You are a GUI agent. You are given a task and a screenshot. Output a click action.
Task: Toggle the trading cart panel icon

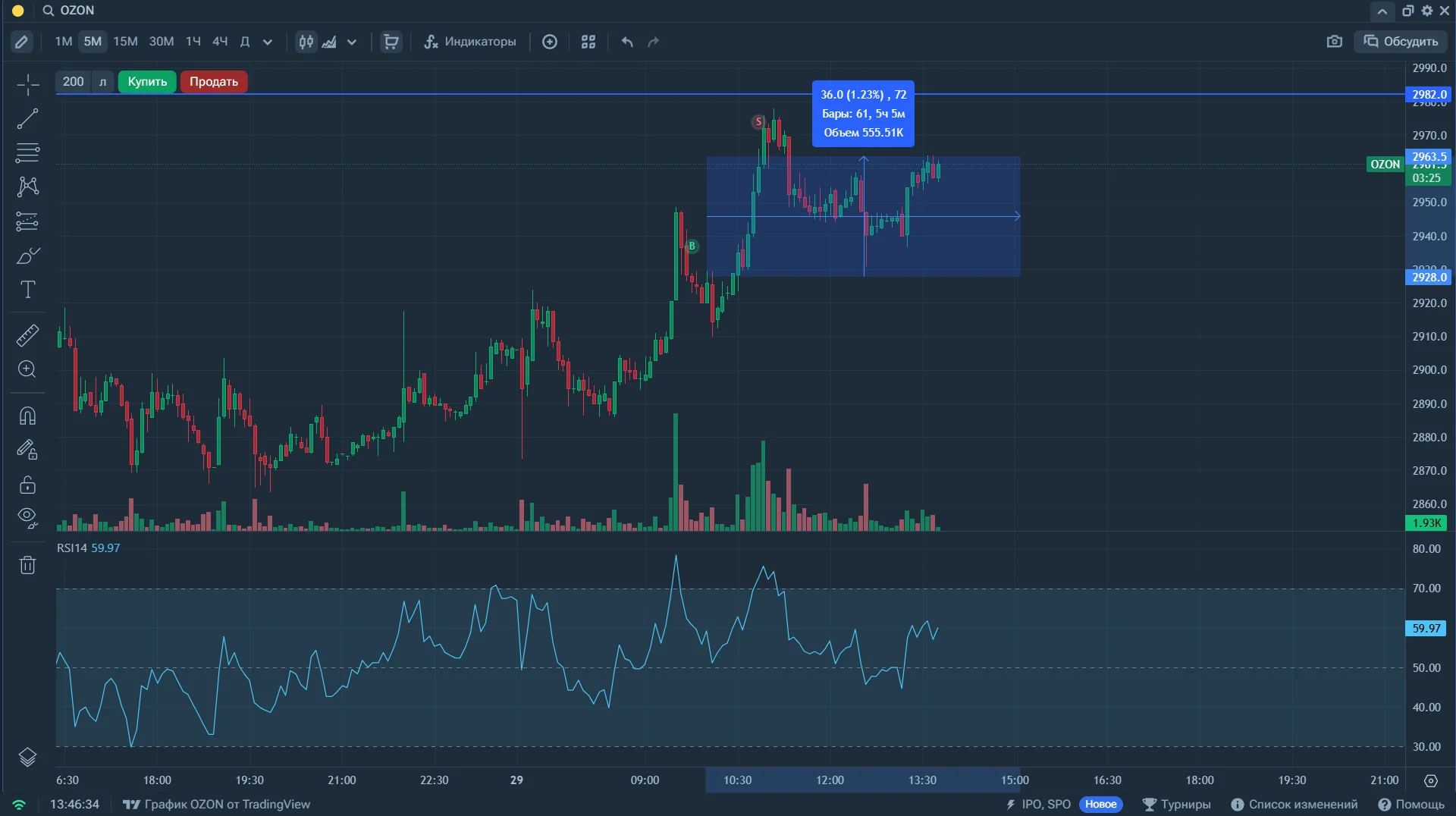(391, 42)
